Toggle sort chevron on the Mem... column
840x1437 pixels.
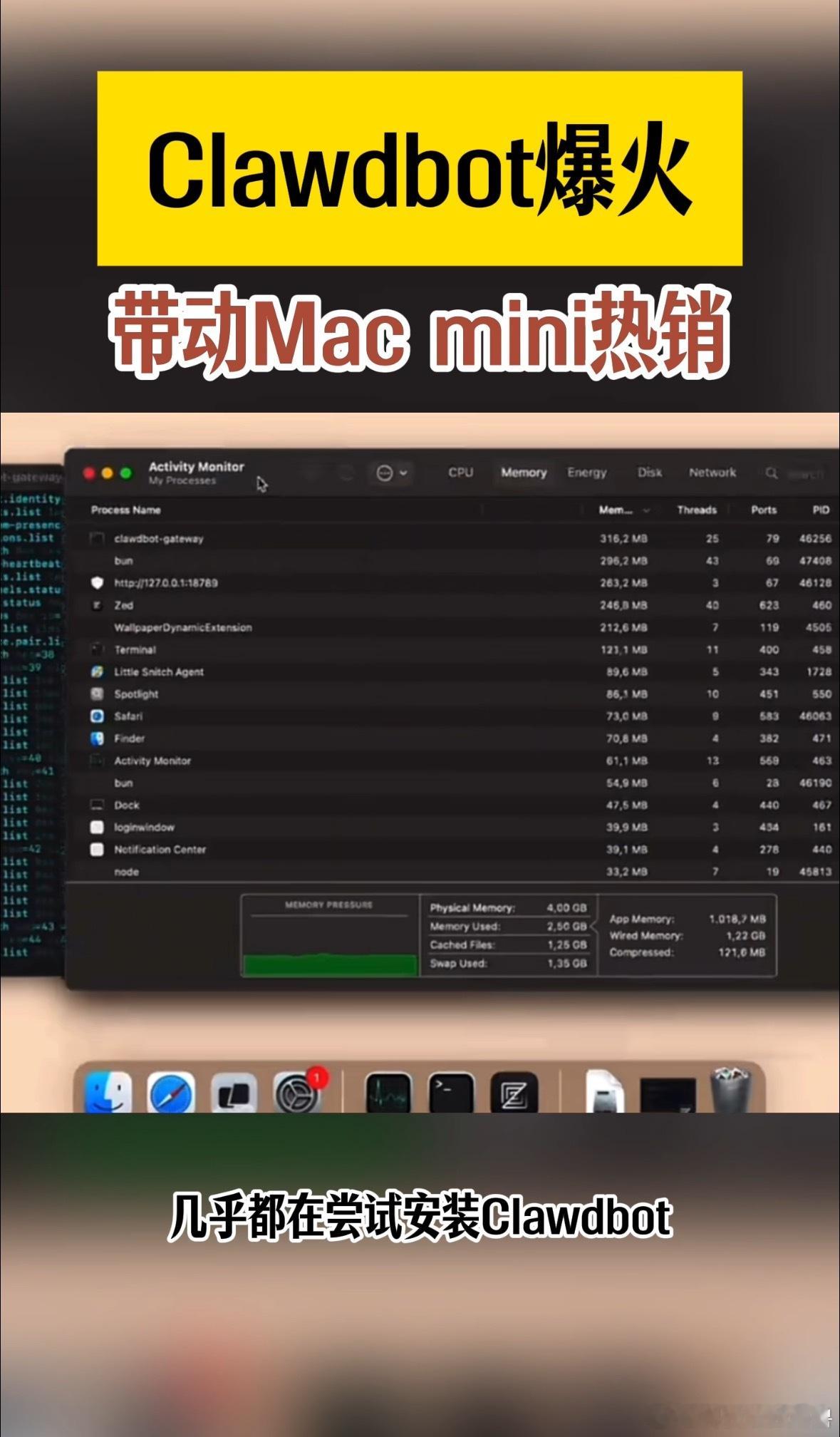[647, 510]
